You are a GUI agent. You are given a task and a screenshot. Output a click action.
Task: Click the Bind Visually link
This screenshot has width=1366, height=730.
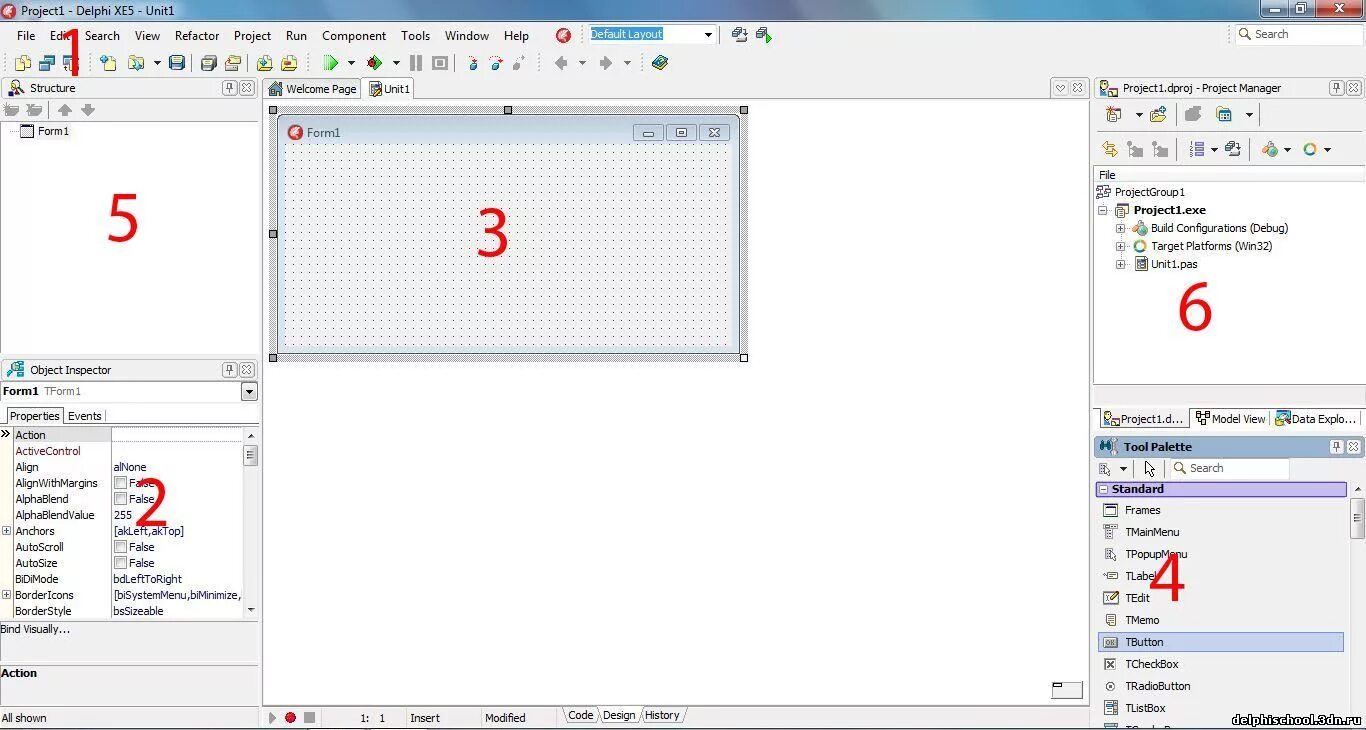[35, 629]
